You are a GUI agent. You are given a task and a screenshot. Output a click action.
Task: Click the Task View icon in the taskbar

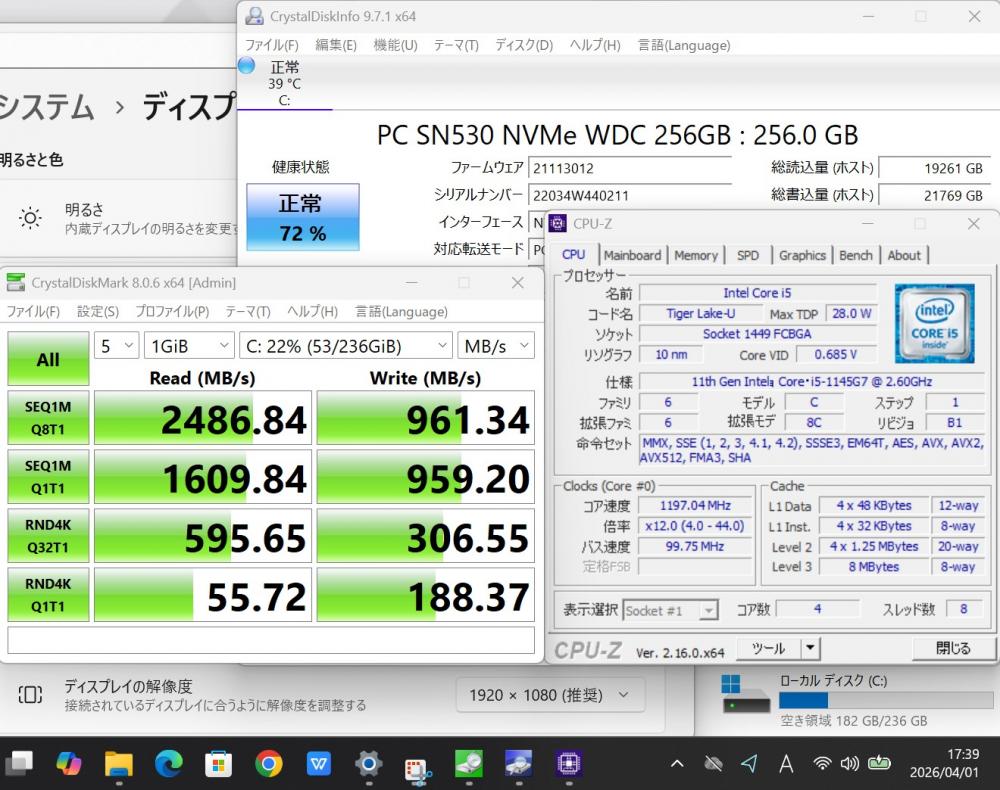[x=19, y=764]
